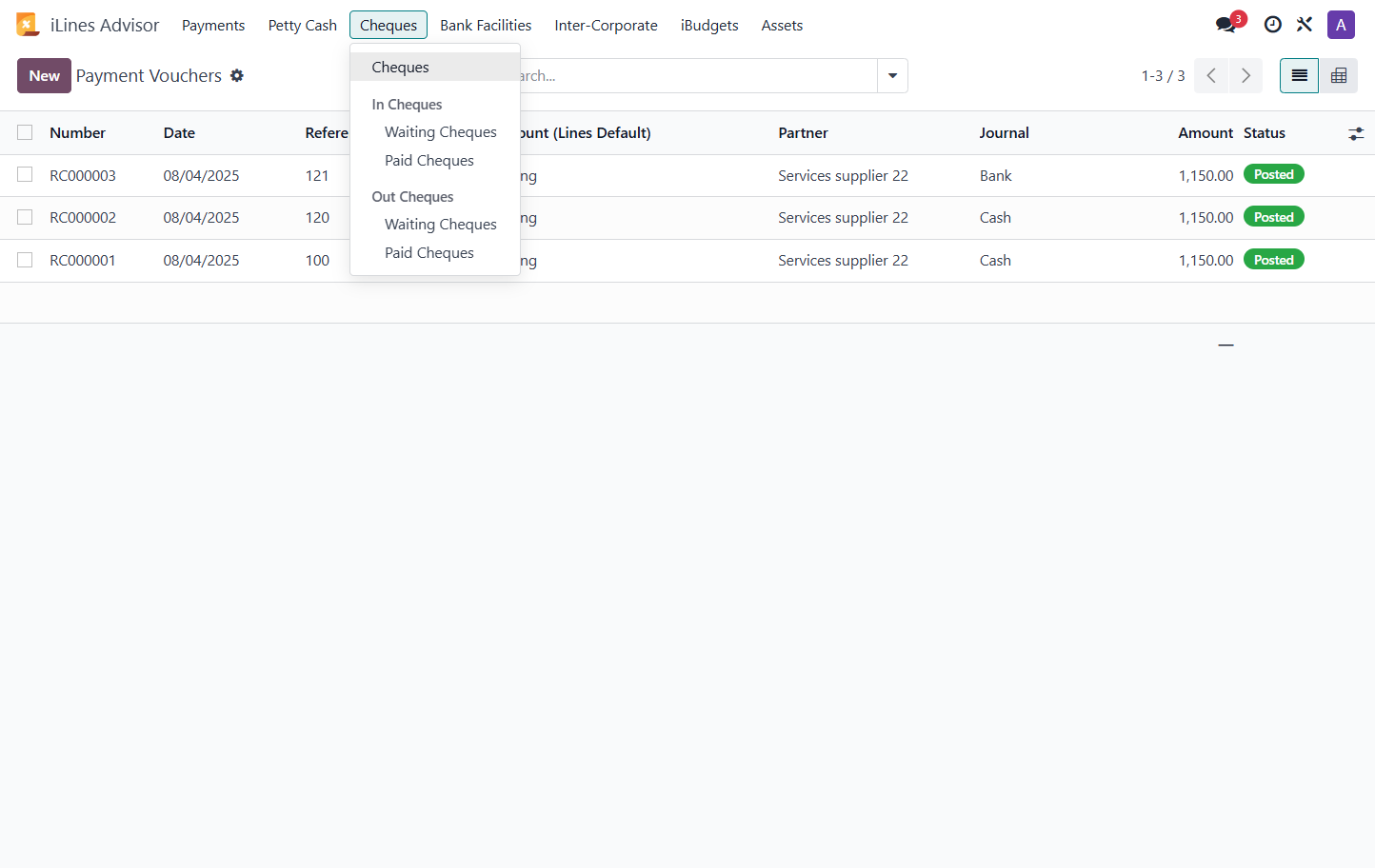Switch to list view
Screen dimensions: 1375x868
coord(1299,76)
